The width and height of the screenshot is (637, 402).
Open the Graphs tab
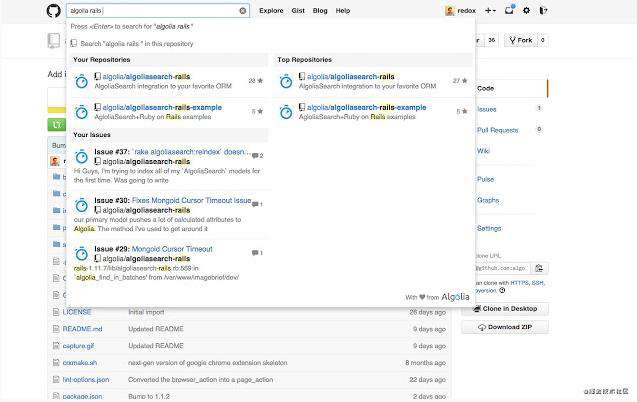click(x=488, y=200)
